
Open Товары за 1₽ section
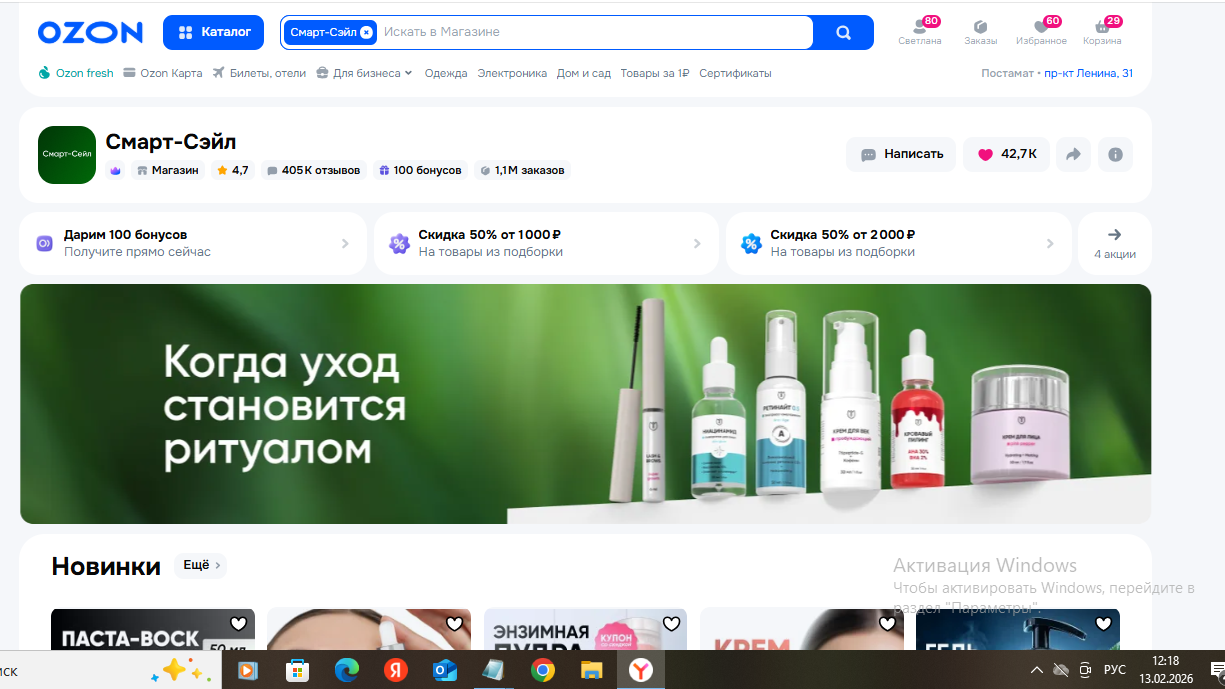tap(655, 73)
